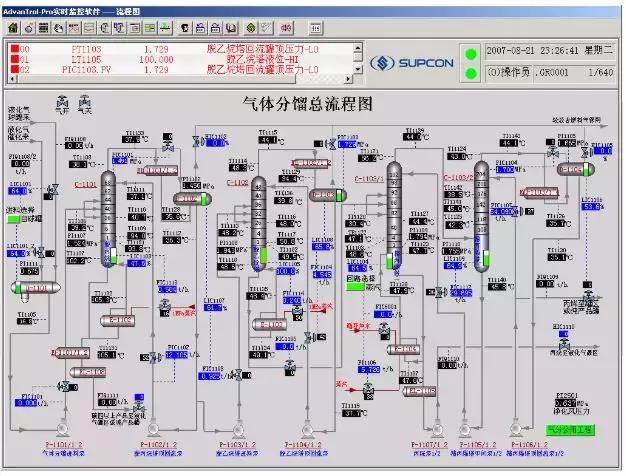This screenshot has width=626, height=476.
Task: Open the PIC1104 pressure value box
Action: click(x=505, y=169)
